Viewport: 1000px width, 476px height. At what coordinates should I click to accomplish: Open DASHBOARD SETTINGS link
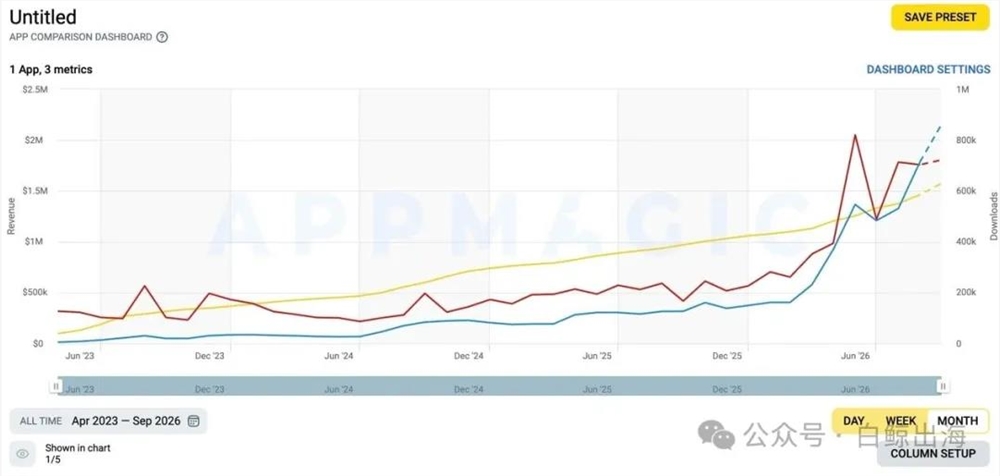[x=928, y=70]
